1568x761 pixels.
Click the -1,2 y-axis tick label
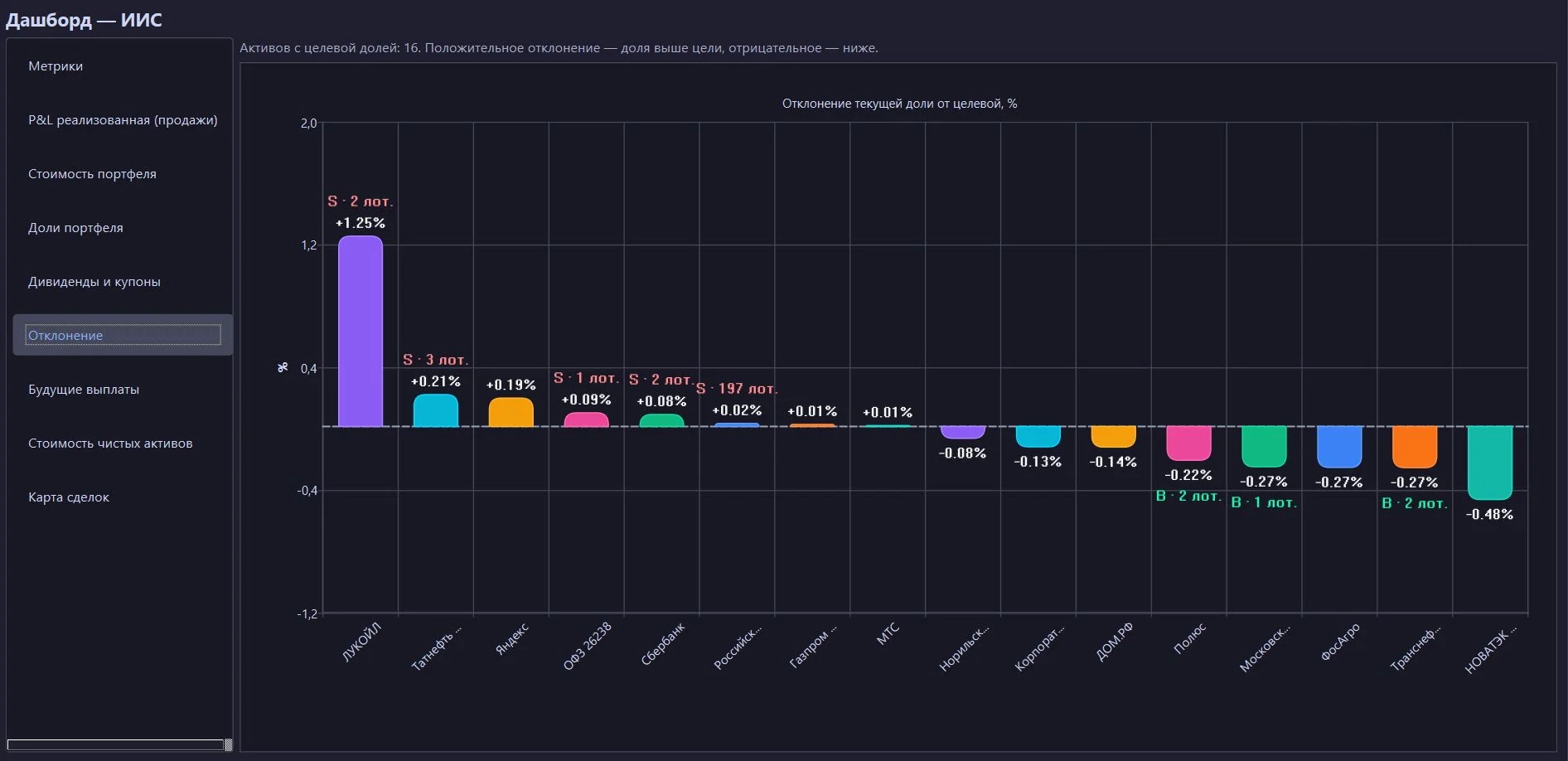click(x=307, y=613)
